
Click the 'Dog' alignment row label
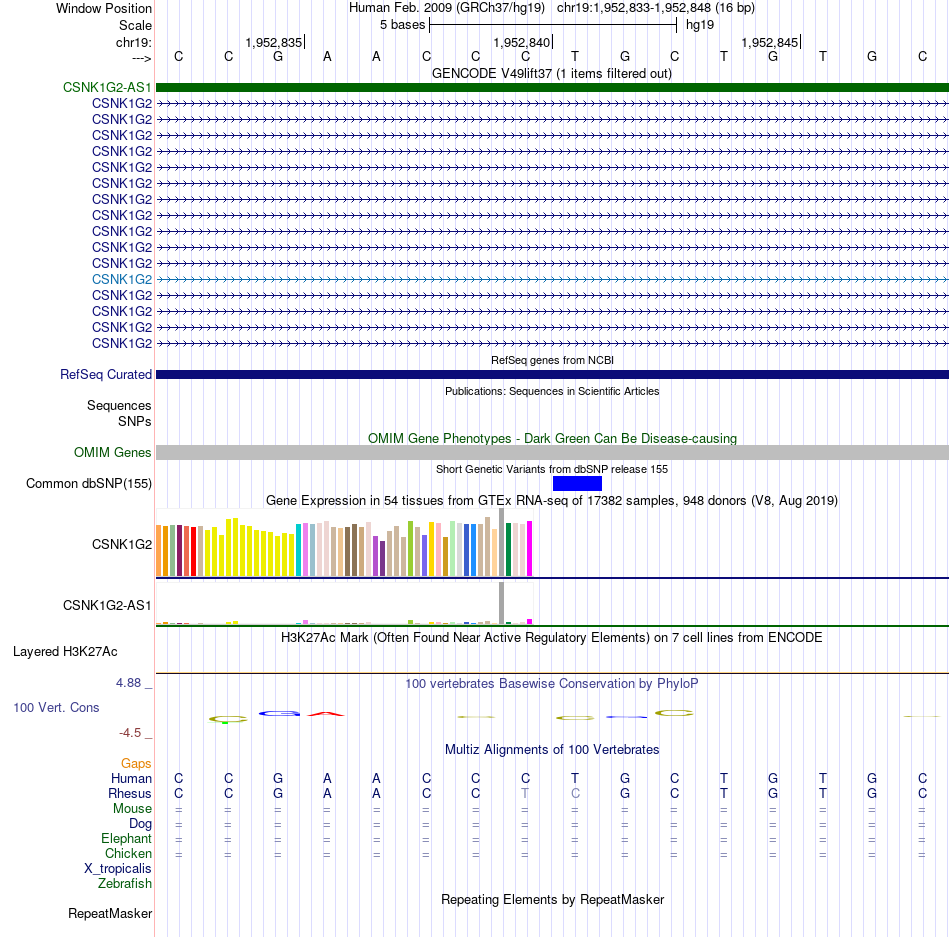[x=140, y=824]
